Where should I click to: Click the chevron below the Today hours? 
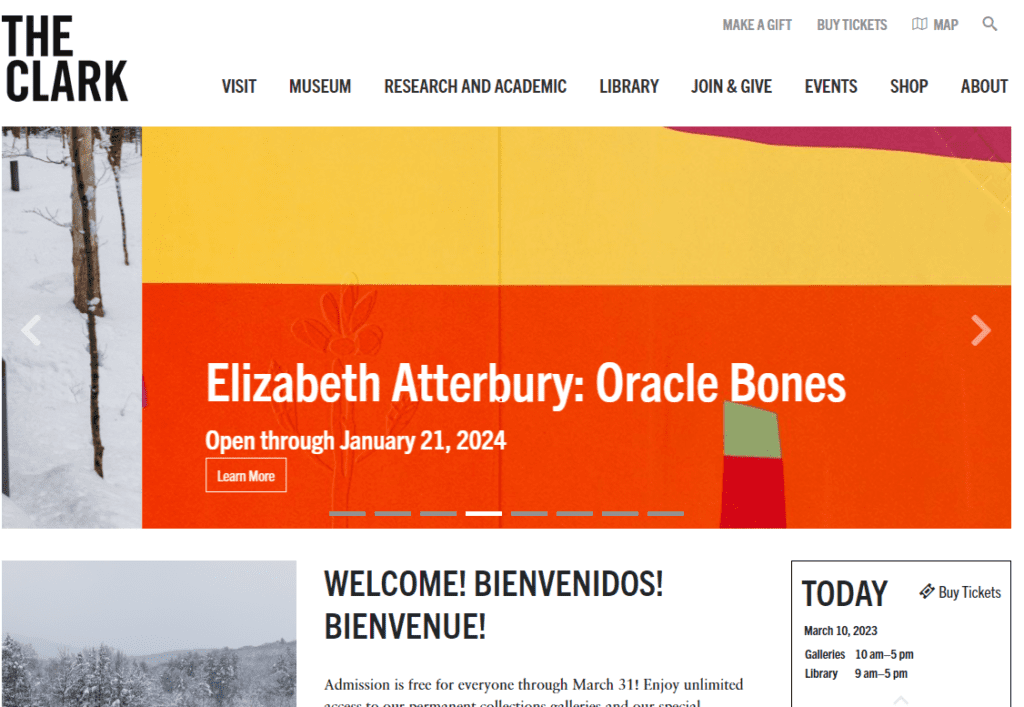click(x=900, y=699)
